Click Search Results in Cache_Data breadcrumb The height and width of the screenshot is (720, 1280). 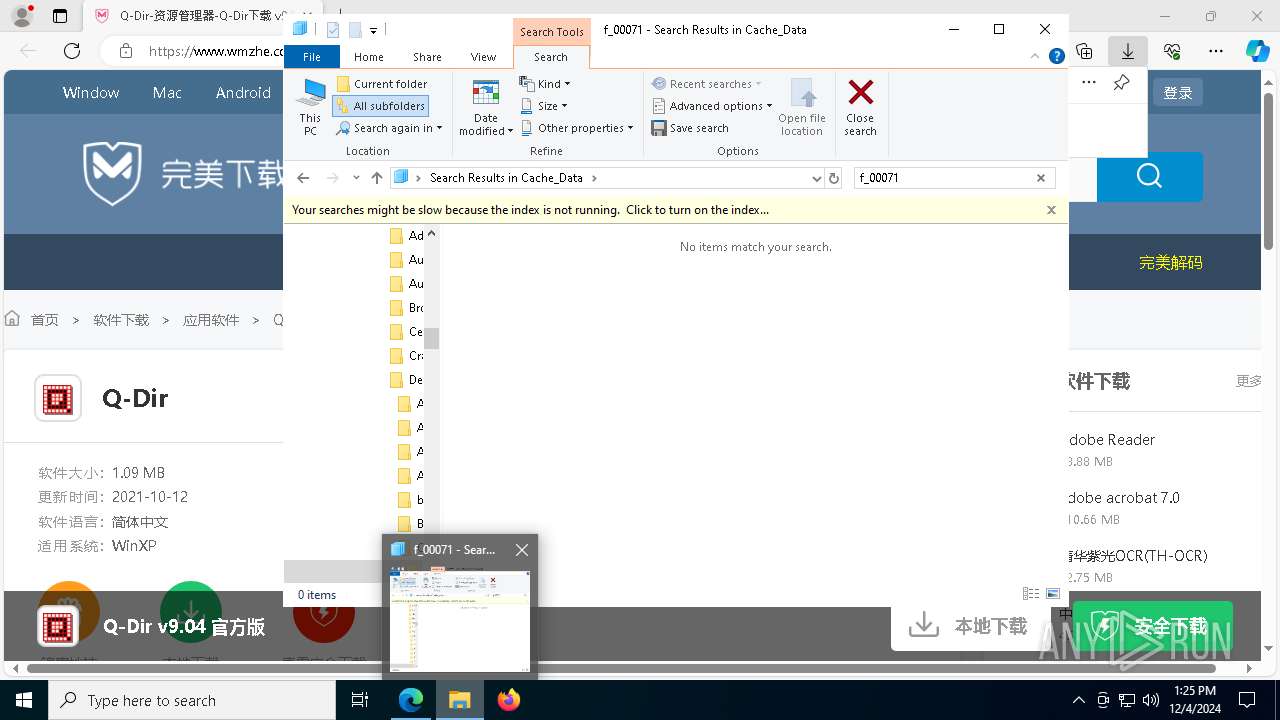(x=506, y=178)
